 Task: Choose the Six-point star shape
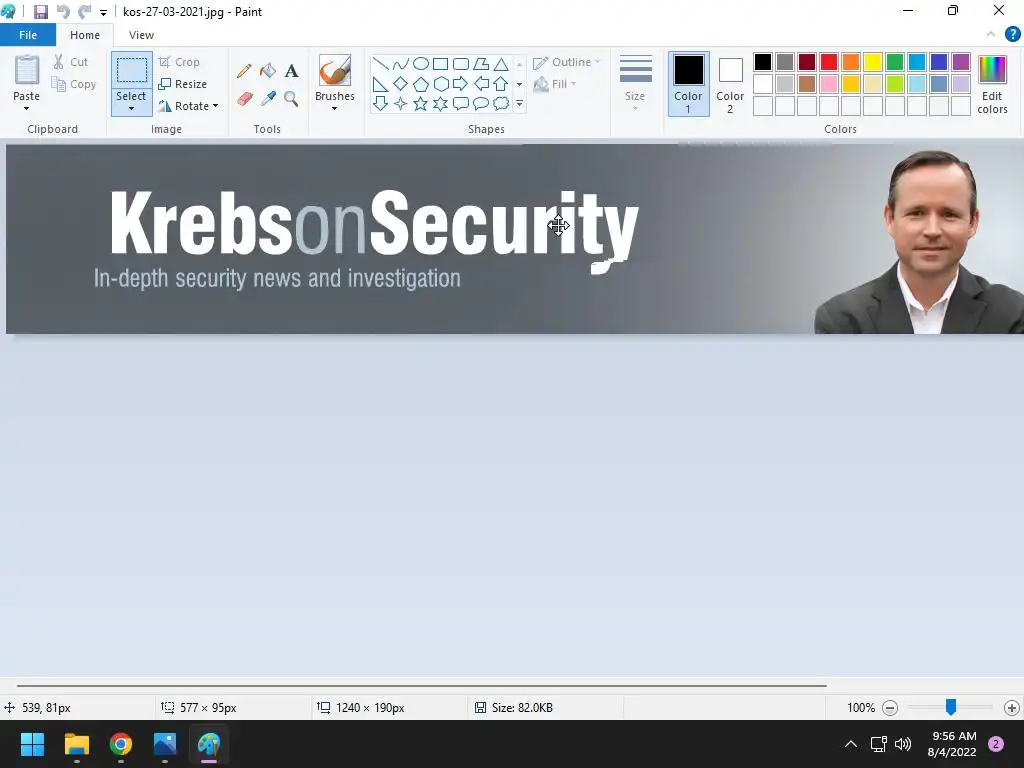(x=441, y=103)
